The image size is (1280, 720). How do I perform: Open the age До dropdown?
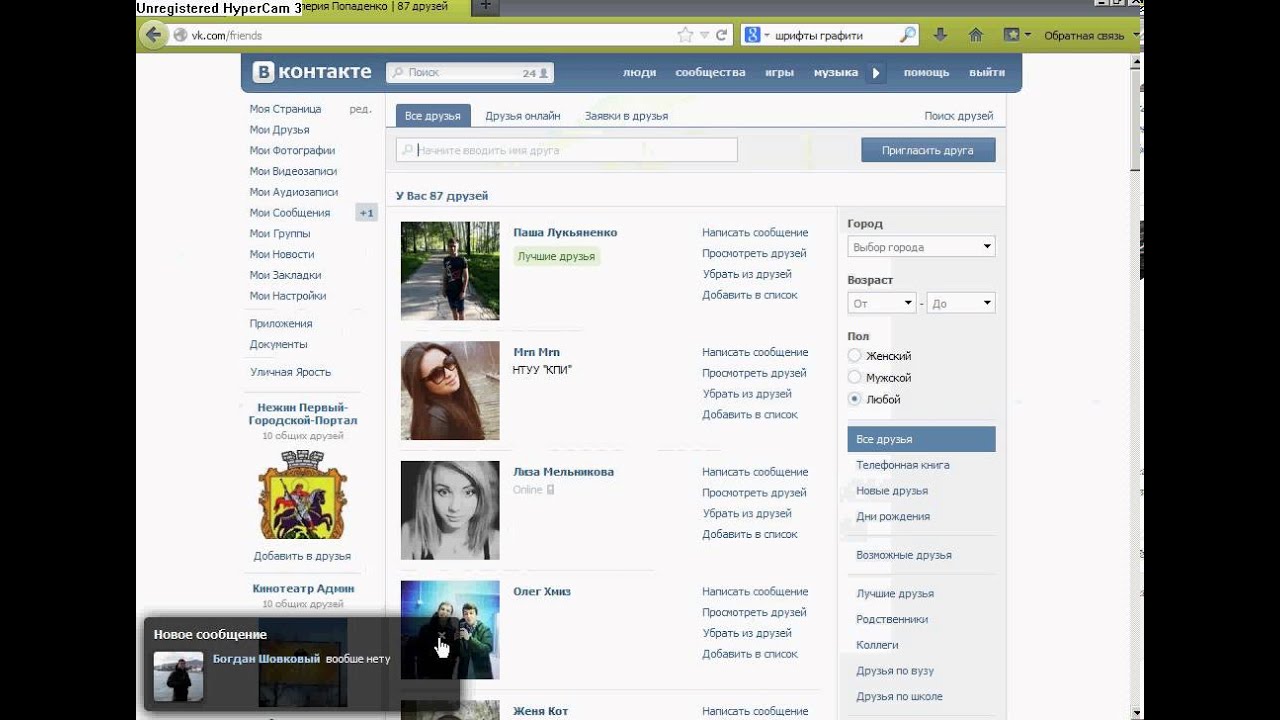[961, 302]
